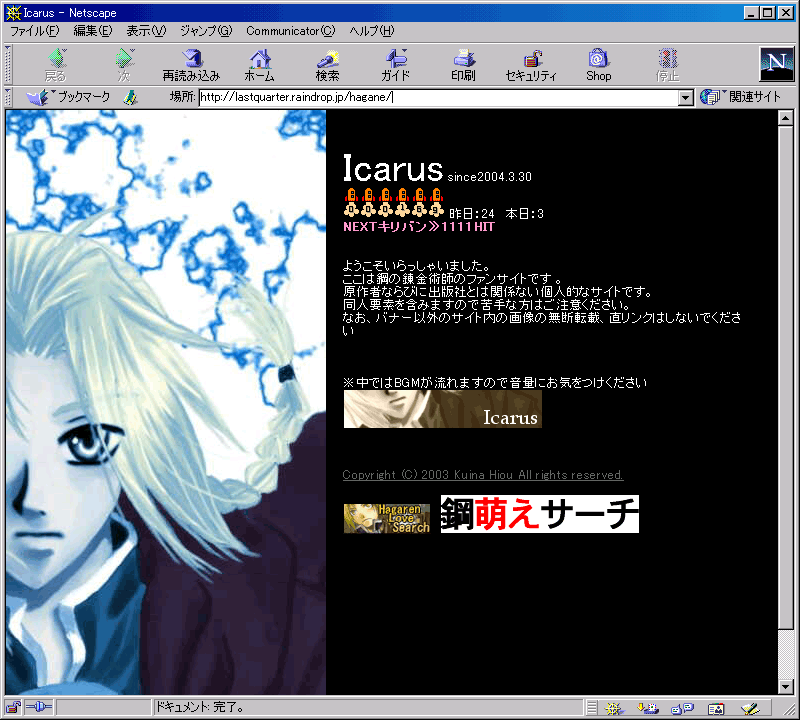Open the 検索 search button
This screenshot has width=800, height=720.
point(328,65)
